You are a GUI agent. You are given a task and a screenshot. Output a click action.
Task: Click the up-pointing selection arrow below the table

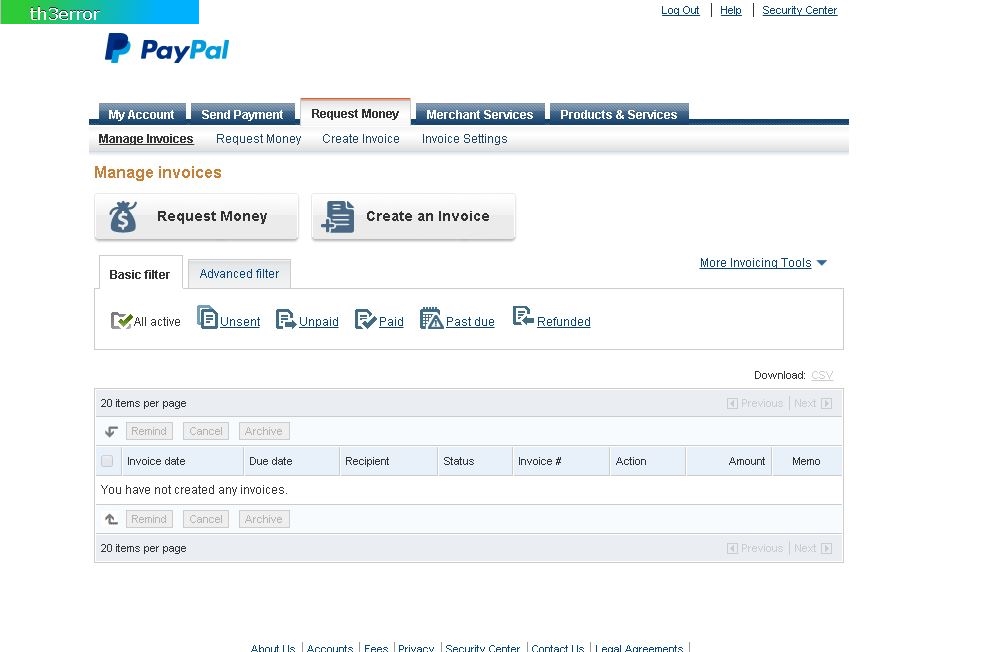pos(111,519)
